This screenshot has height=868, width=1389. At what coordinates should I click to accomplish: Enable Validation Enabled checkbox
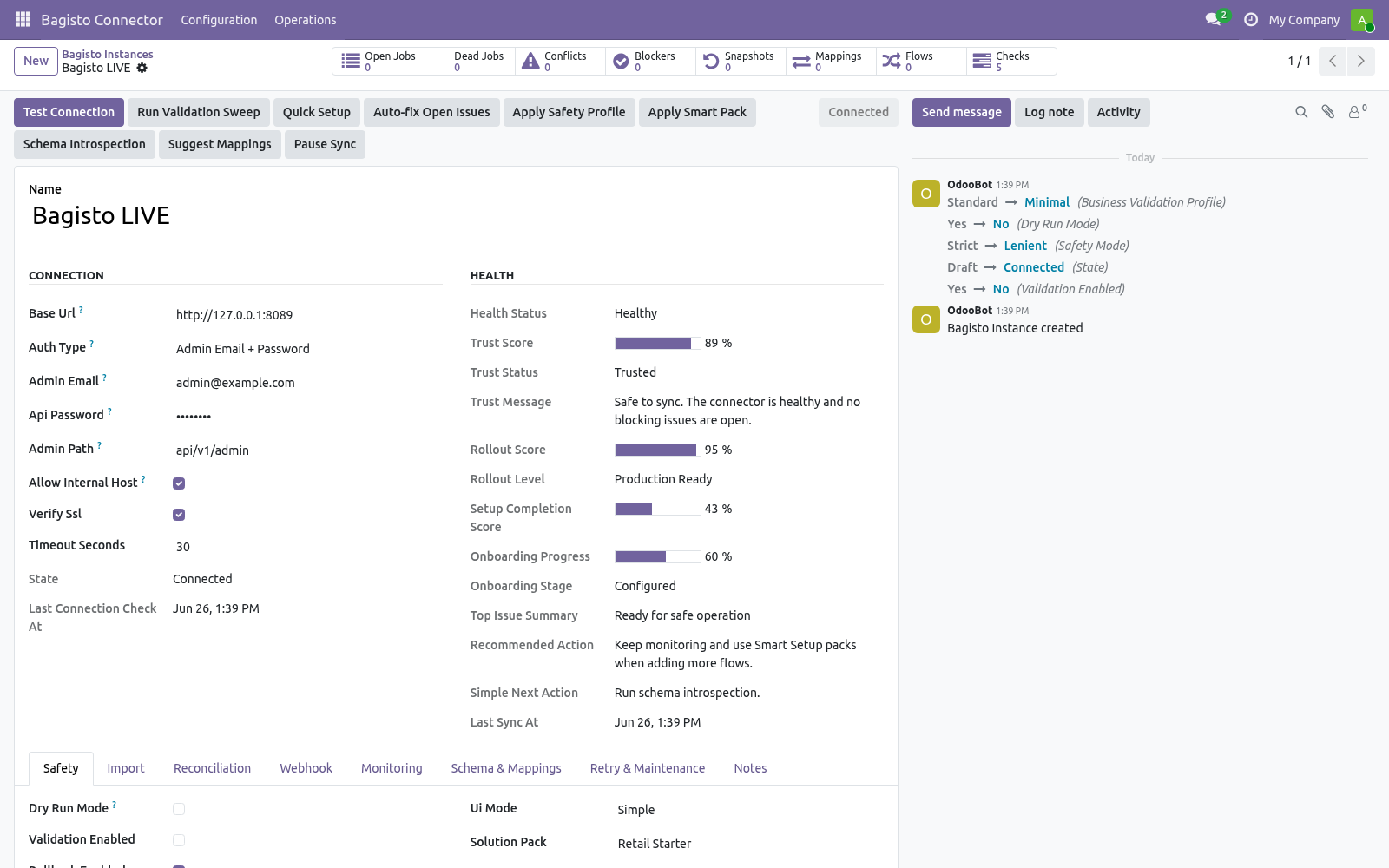point(179,840)
